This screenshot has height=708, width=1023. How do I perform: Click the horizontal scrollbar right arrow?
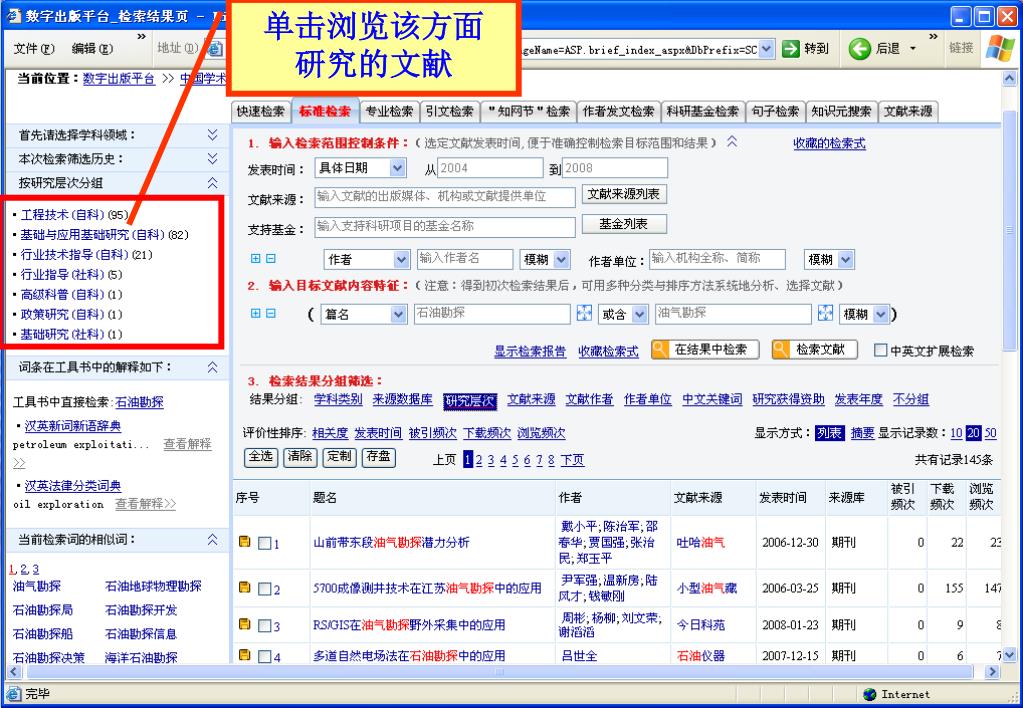[x=992, y=671]
